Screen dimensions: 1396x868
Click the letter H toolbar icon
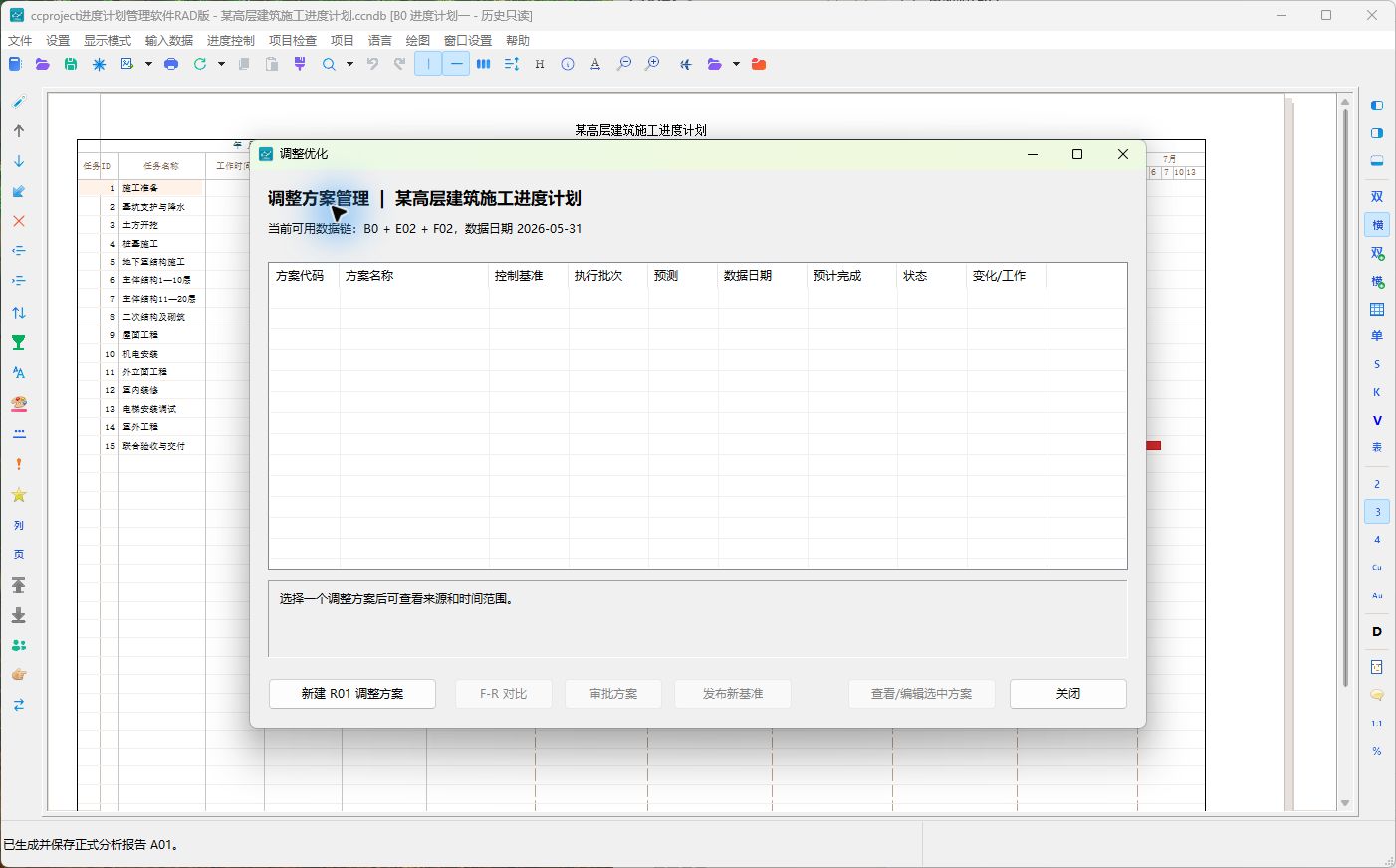[x=540, y=64]
